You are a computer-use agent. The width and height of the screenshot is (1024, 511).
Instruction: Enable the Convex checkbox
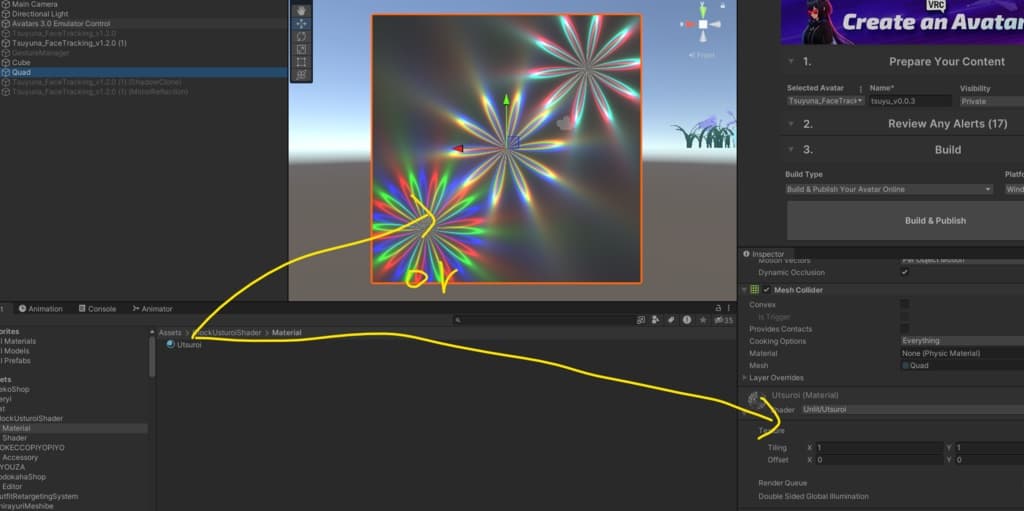tap(905, 304)
